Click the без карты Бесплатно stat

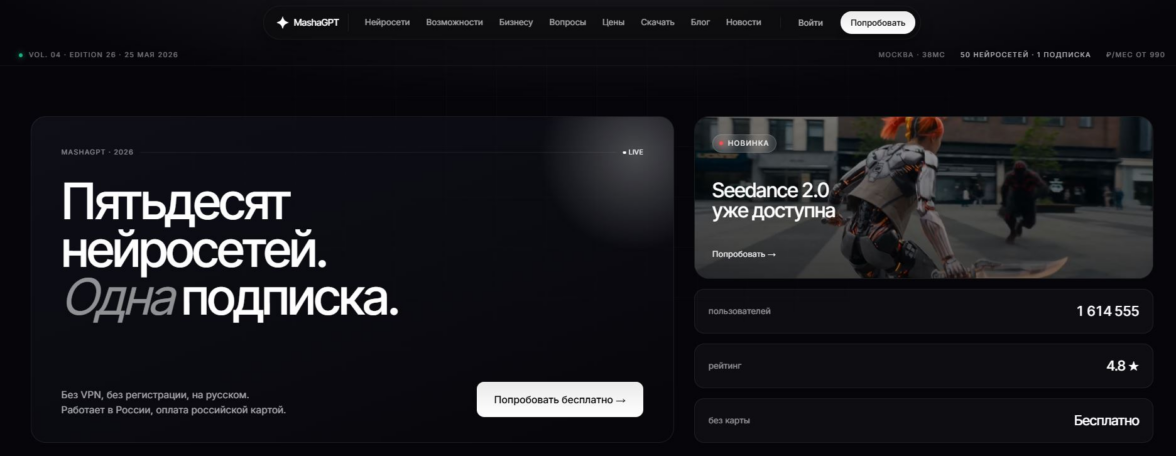[923, 420]
